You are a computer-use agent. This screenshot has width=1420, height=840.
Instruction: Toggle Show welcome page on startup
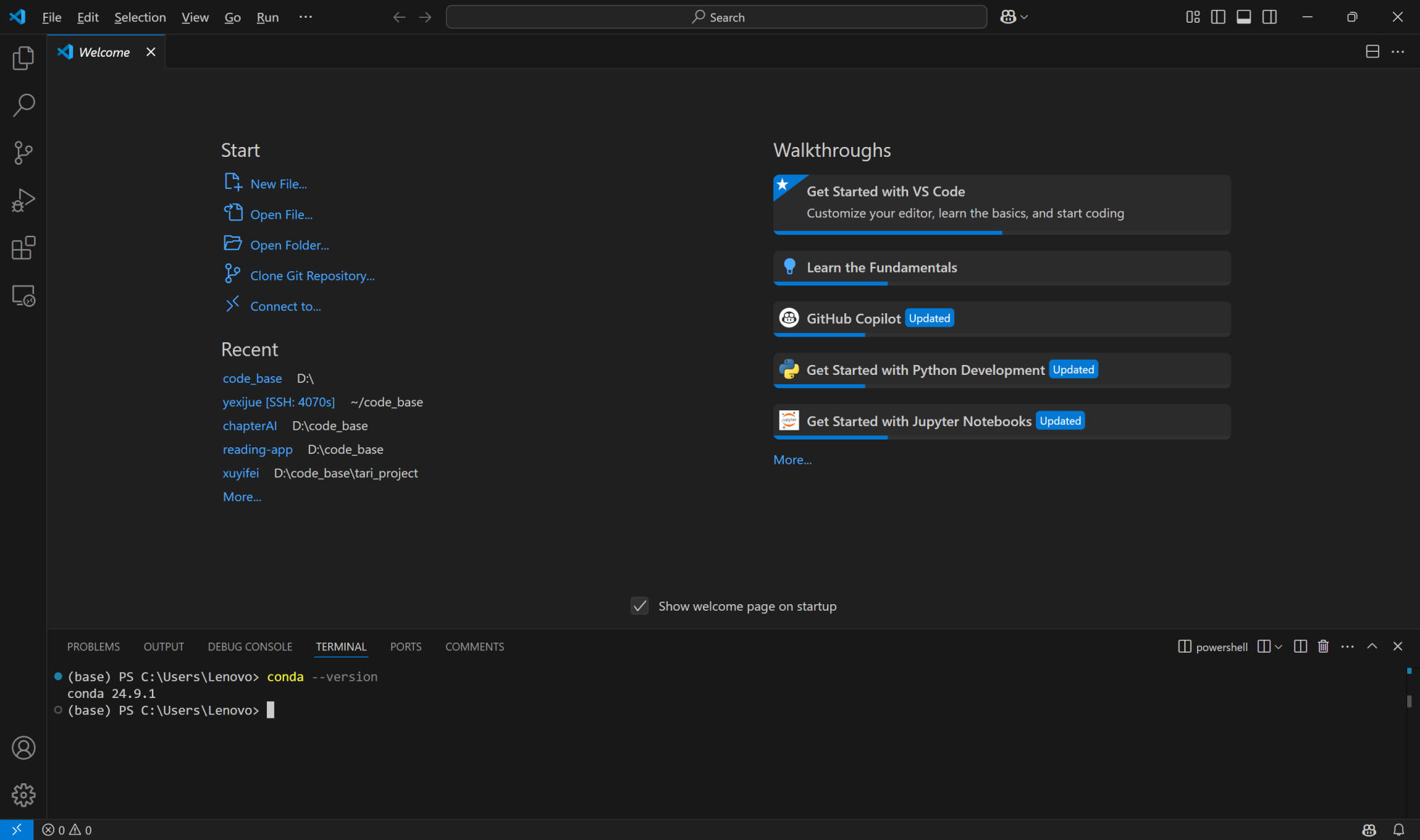[x=640, y=606]
